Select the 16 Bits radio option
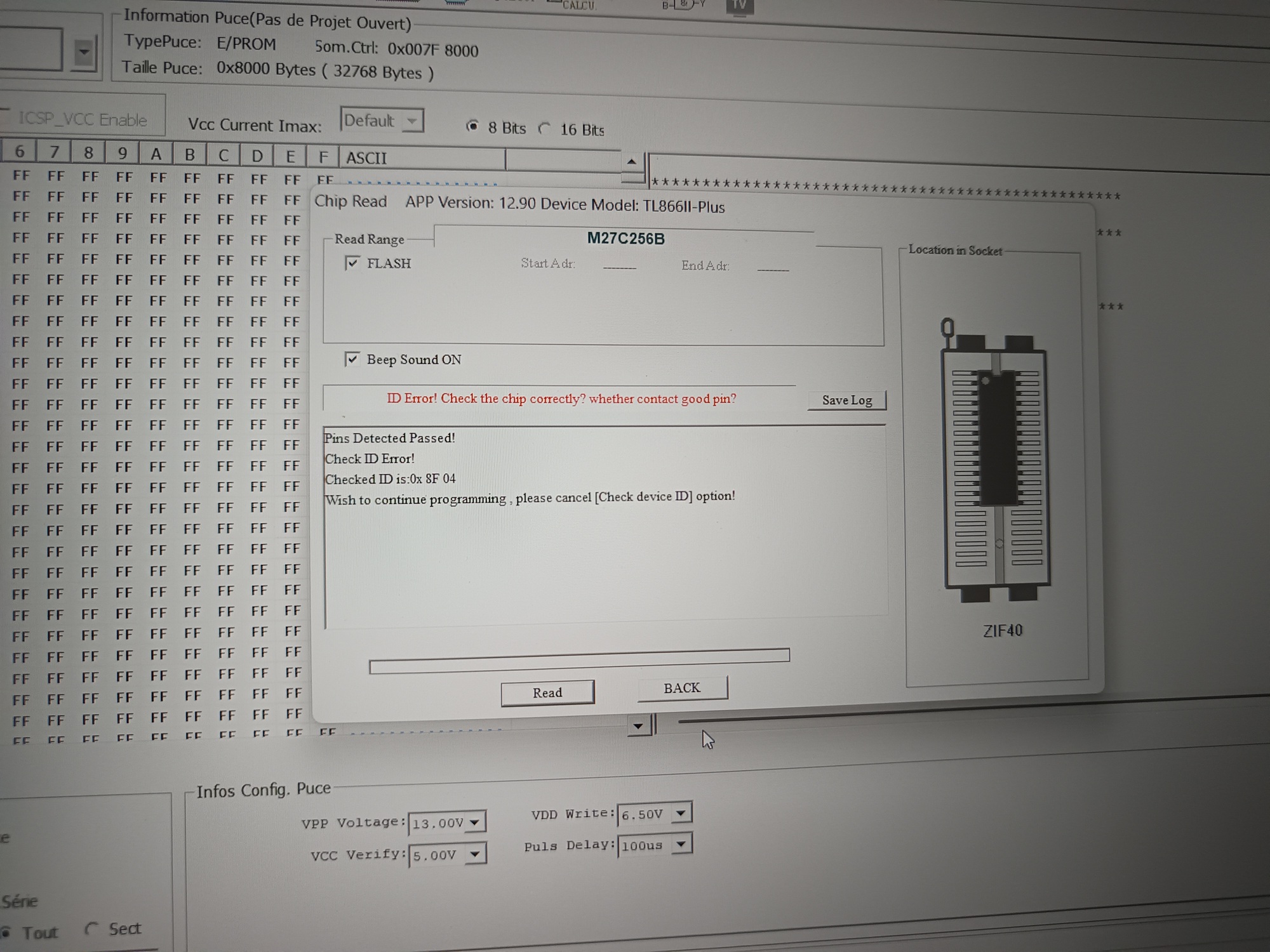This screenshot has height=952, width=1270. coord(545,129)
